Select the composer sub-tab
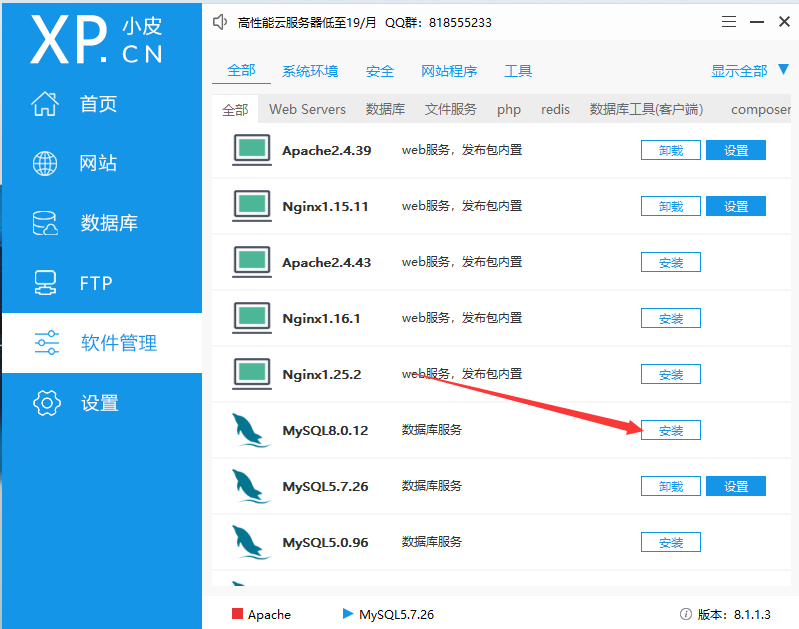Image resolution: width=799 pixels, height=629 pixels. (761, 110)
